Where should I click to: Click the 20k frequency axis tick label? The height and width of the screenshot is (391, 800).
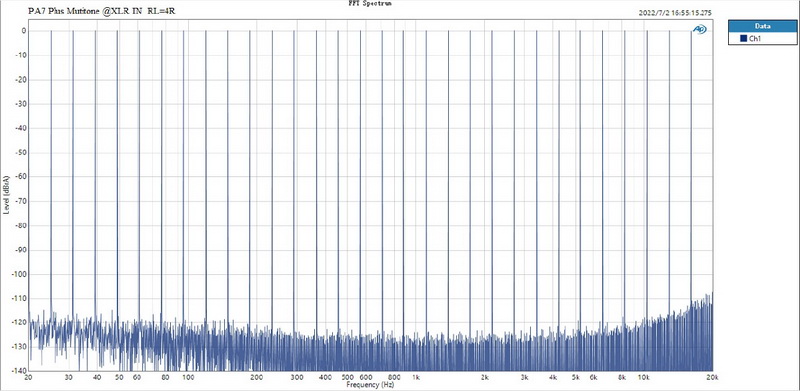[712, 378]
